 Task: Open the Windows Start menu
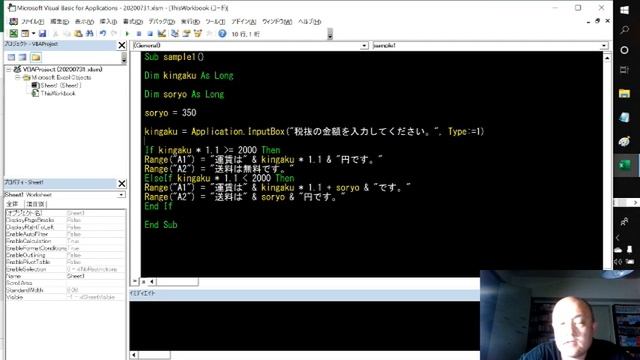[x=624, y=10]
